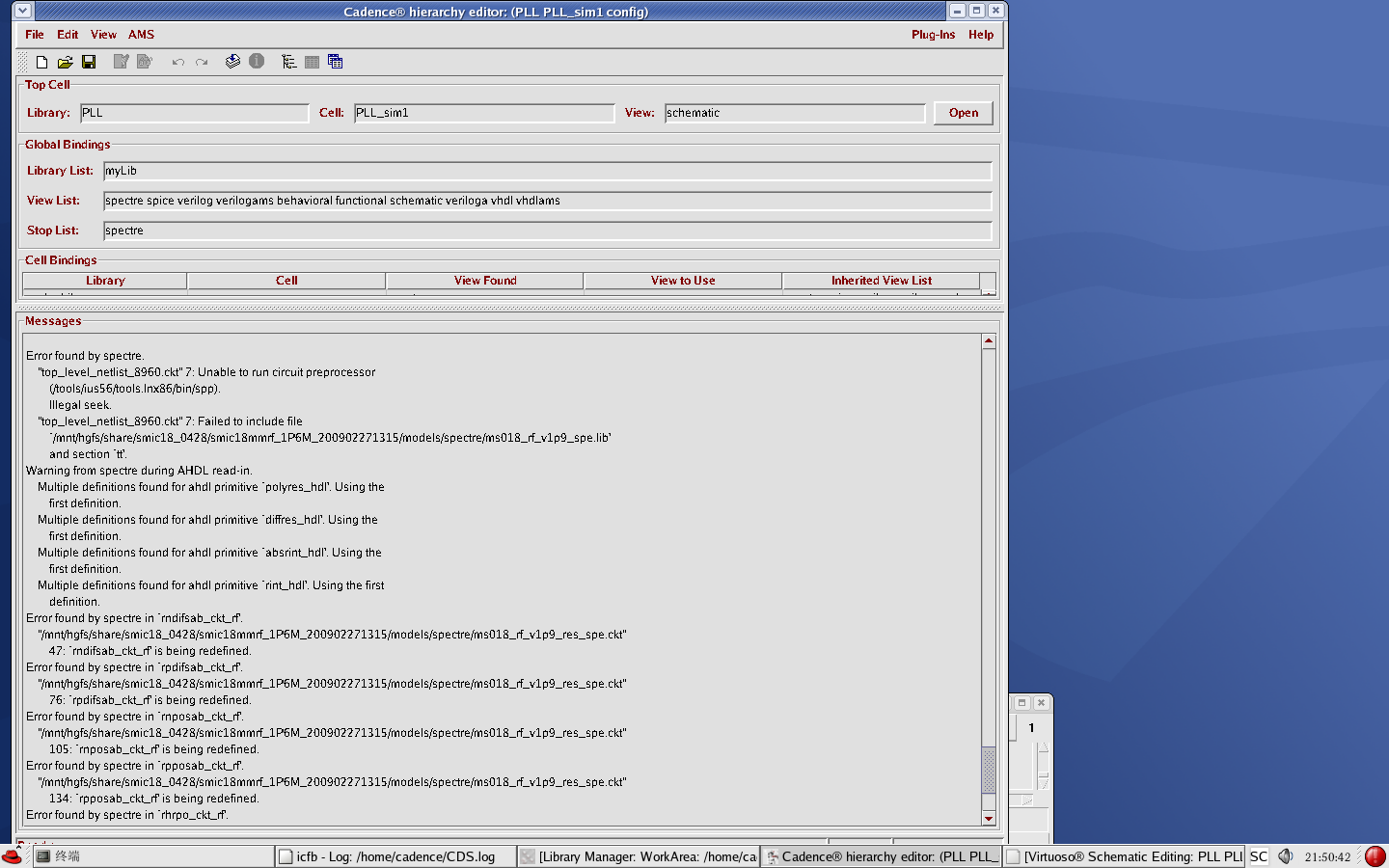This screenshot has height=868, width=1389.
Task: Click the View List input field
Action: (x=548, y=201)
